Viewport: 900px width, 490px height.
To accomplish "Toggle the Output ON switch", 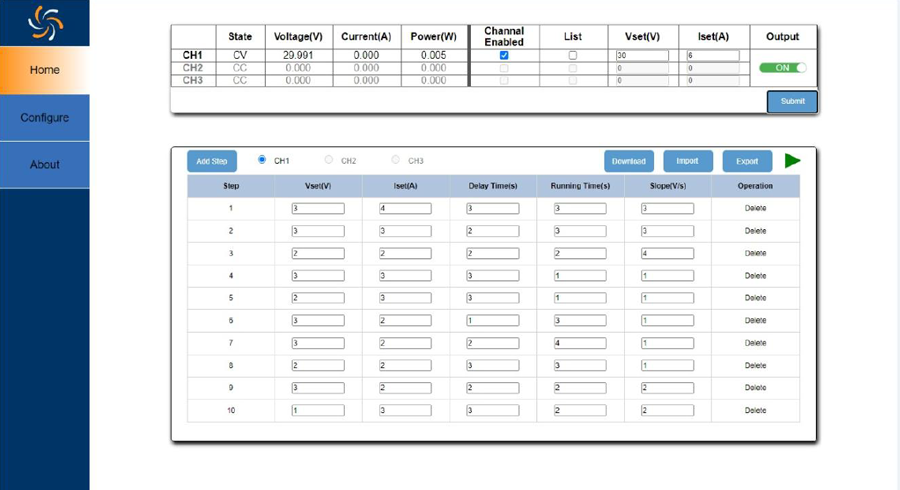I will [783, 68].
